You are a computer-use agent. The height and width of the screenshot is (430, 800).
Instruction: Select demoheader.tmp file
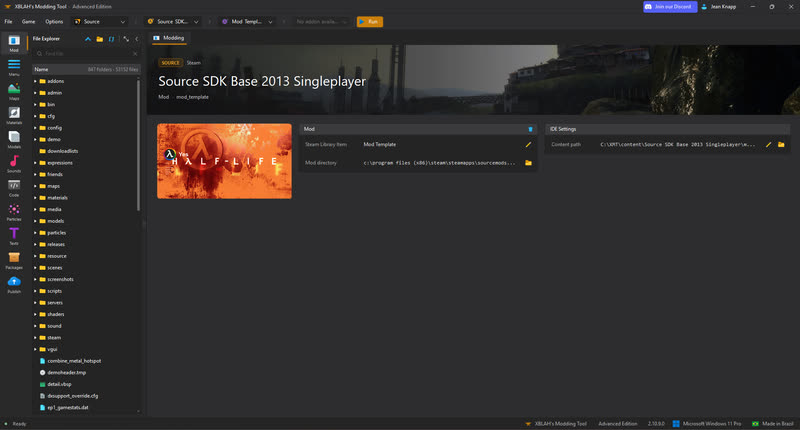66,373
